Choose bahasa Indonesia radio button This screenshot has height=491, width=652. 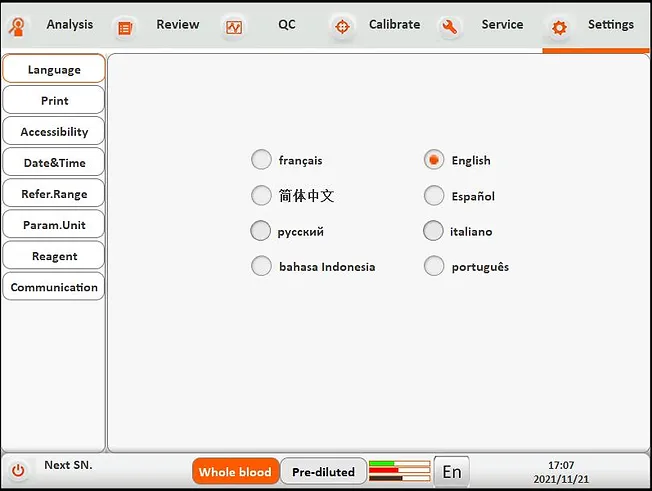(x=261, y=266)
